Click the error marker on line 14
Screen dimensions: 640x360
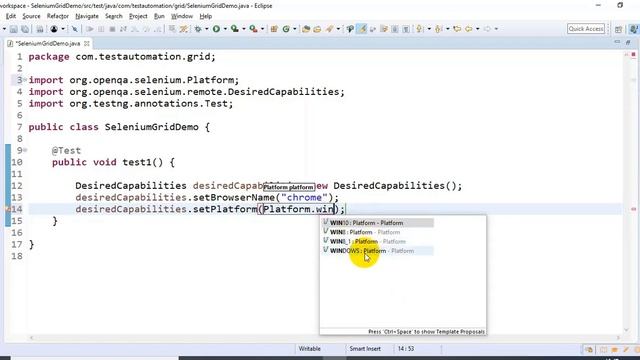(x=7, y=209)
